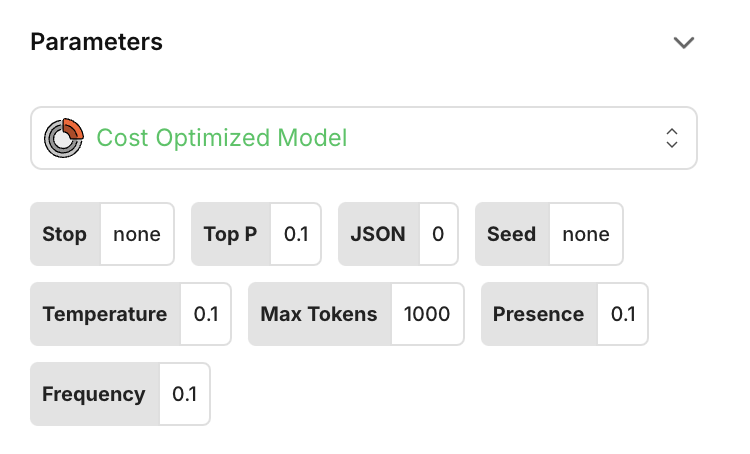Select the Top P value 0.1
Image resolution: width=750 pixels, height=454 pixels.
(296, 234)
